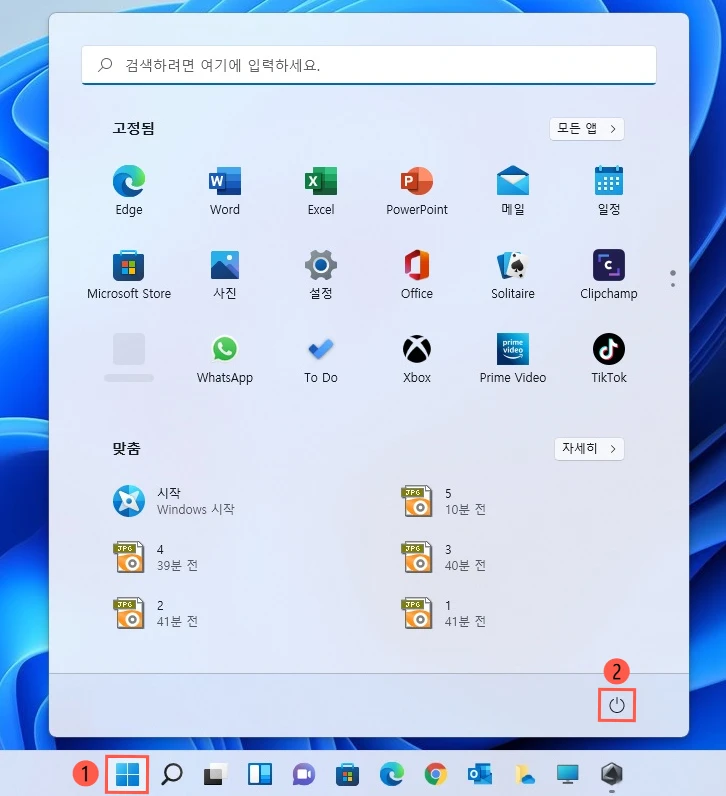This screenshot has height=796, width=726.
Task: Open the To Do app
Action: pos(320,358)
